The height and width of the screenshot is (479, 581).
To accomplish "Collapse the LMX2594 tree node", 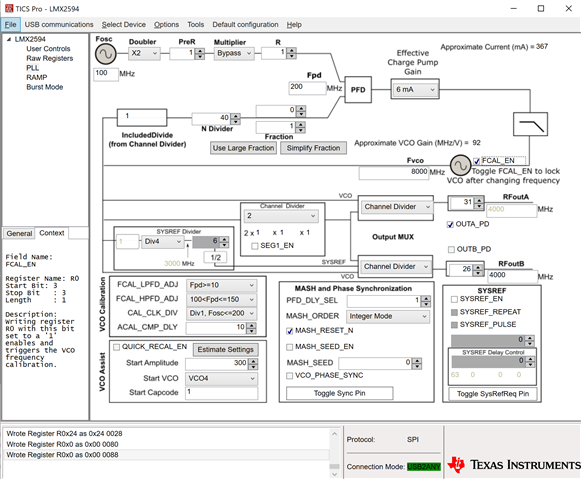I will pos(9,39).
